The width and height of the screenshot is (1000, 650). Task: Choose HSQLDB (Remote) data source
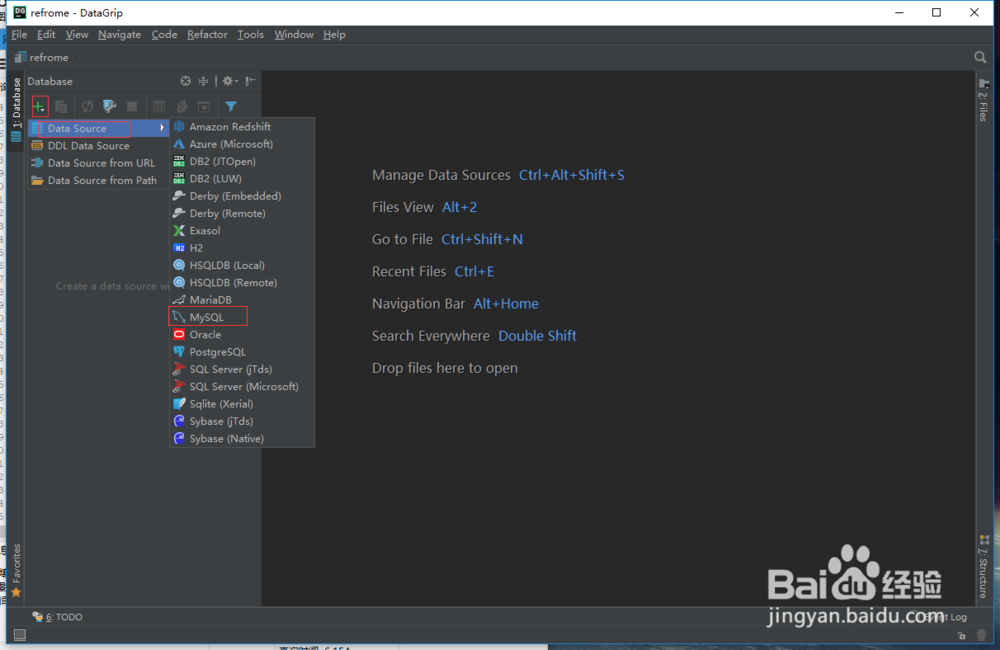coord(242,282)
